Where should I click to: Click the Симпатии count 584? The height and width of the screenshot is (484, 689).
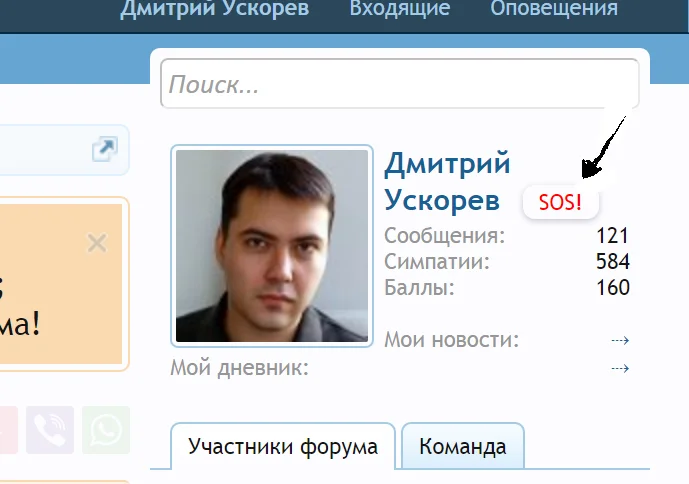(613, 261)
